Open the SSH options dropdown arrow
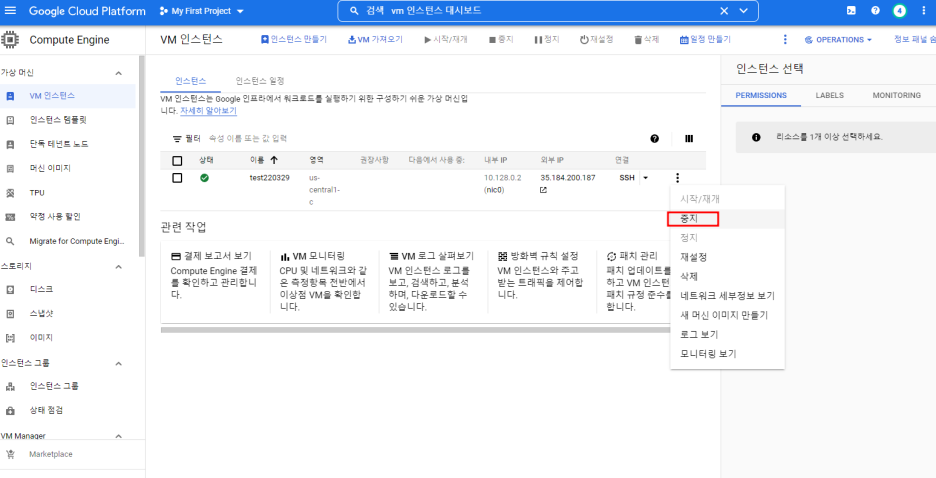 [645, 178]
